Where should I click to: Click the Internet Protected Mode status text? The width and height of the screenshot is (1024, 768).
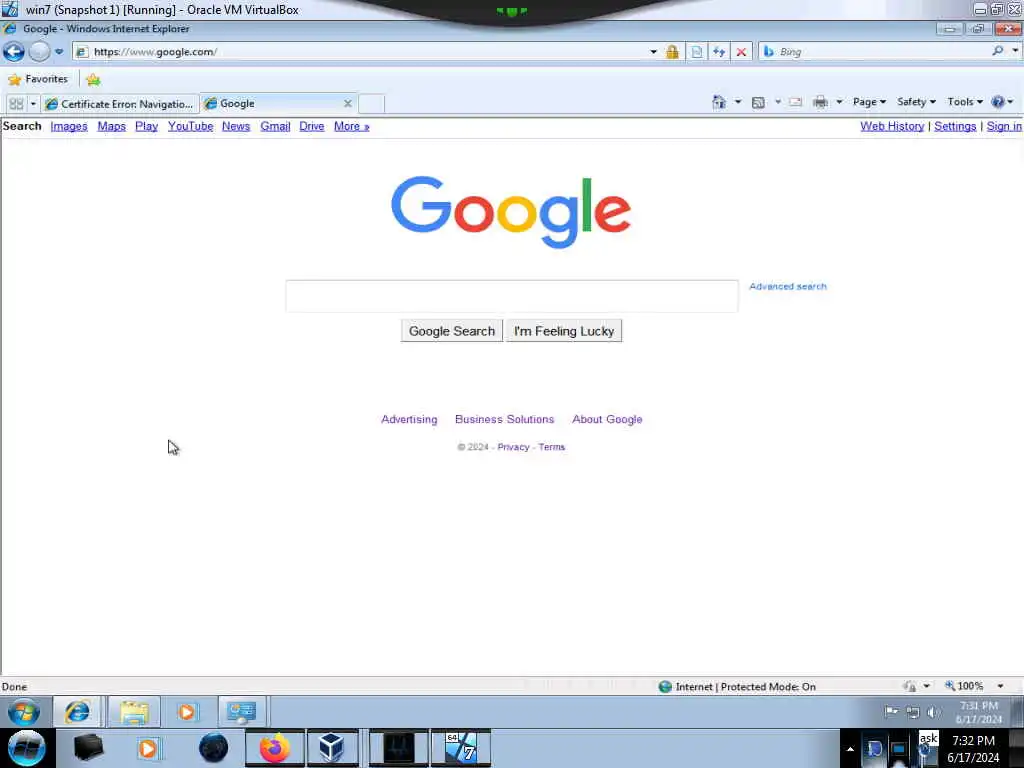click(x=745, y=686)
